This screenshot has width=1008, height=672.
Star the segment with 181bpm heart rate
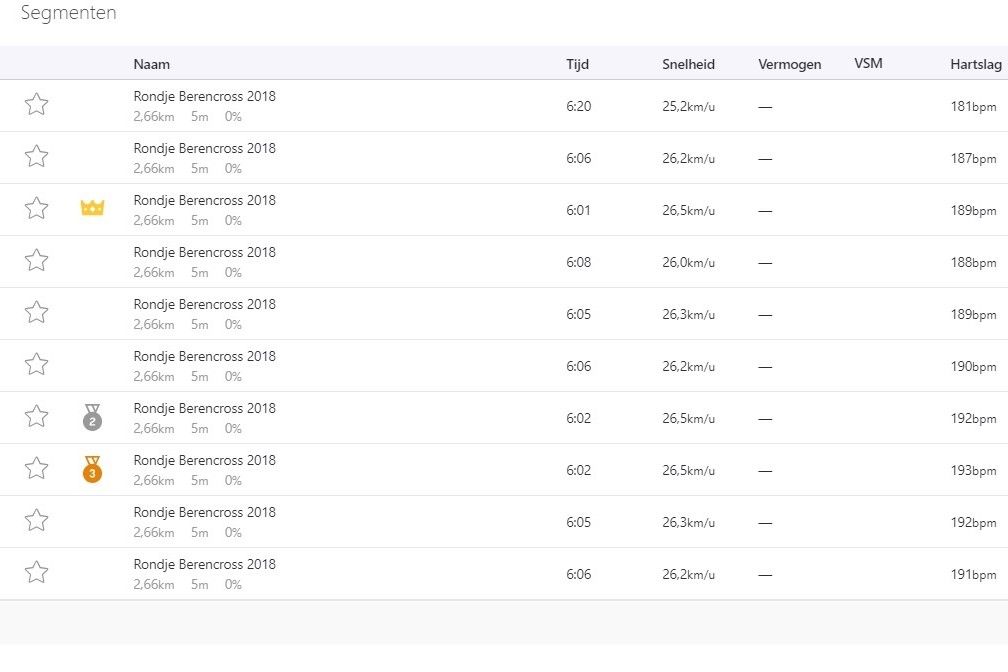click(x=36, y=104)
